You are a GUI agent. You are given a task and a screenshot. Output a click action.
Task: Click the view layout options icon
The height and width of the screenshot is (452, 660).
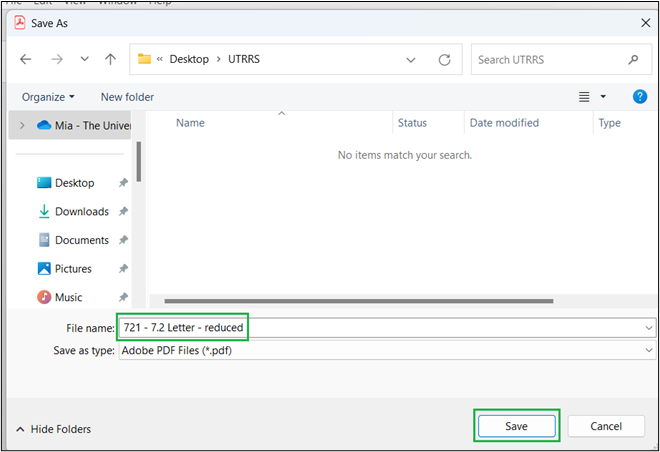585,97
